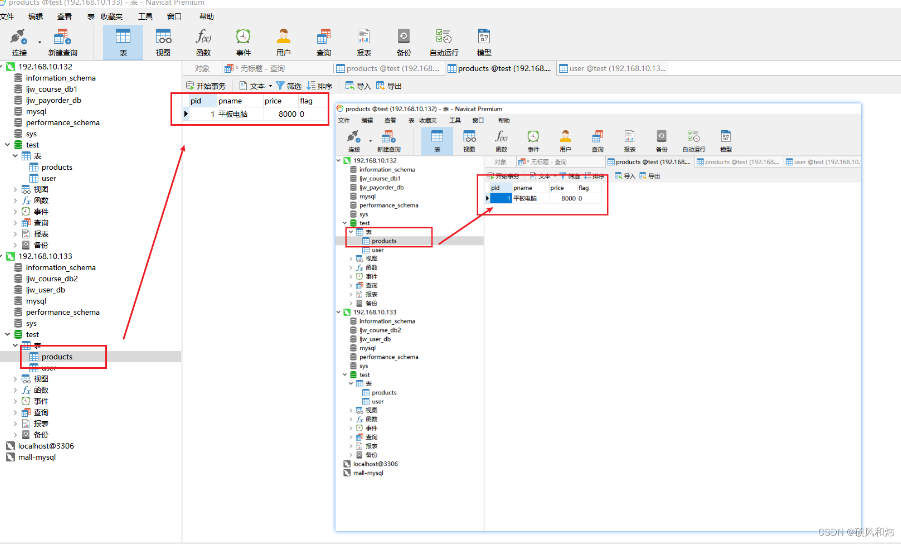Open 用户 icon in outer window toolbar
901x544 pixels.
click(283, 37)
